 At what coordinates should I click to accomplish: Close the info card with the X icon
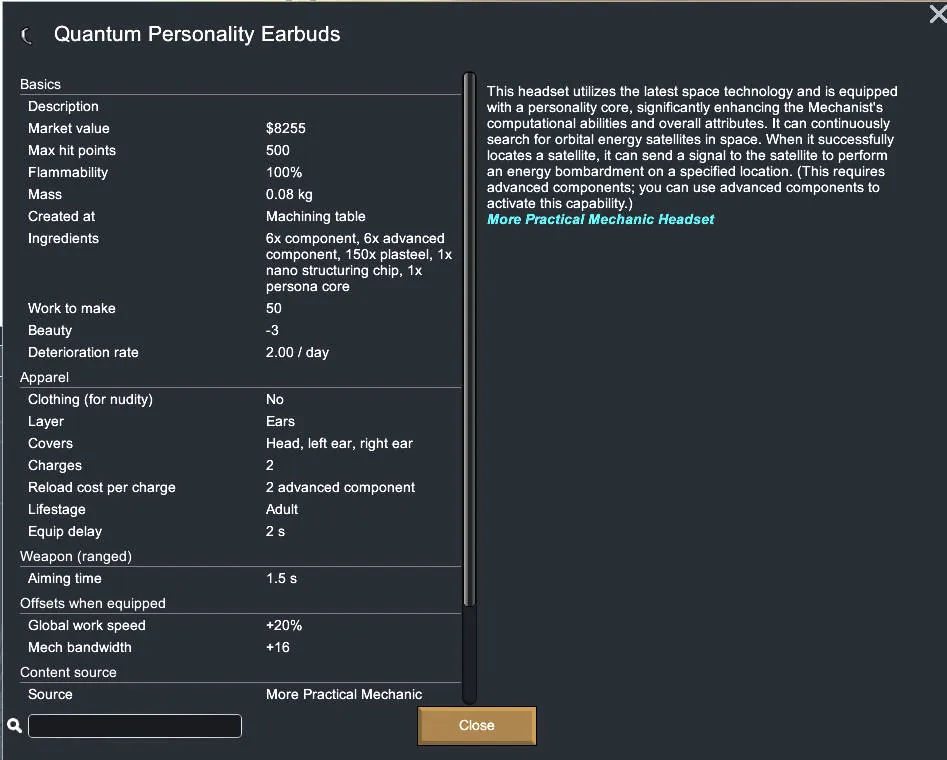(x=937, y=14)
